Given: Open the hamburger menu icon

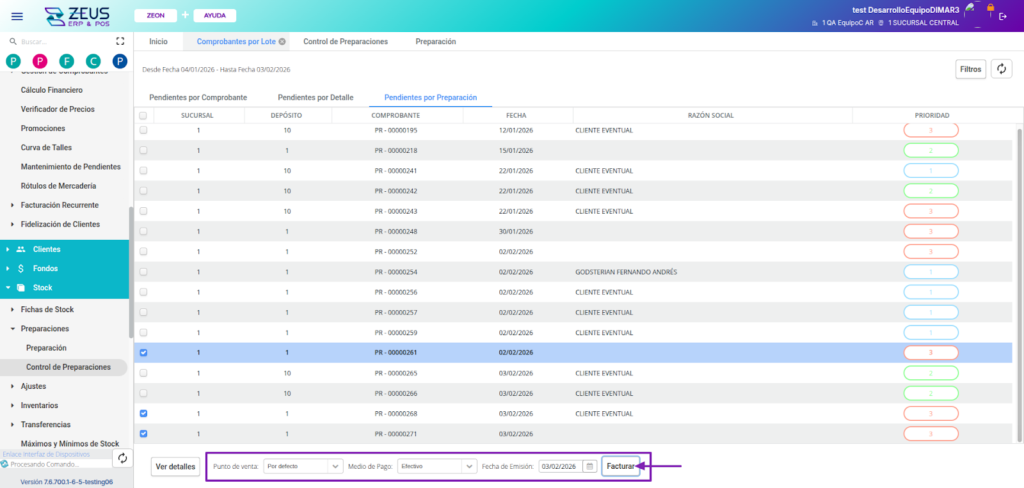Looking at the screenshot, I should point(17,16).
